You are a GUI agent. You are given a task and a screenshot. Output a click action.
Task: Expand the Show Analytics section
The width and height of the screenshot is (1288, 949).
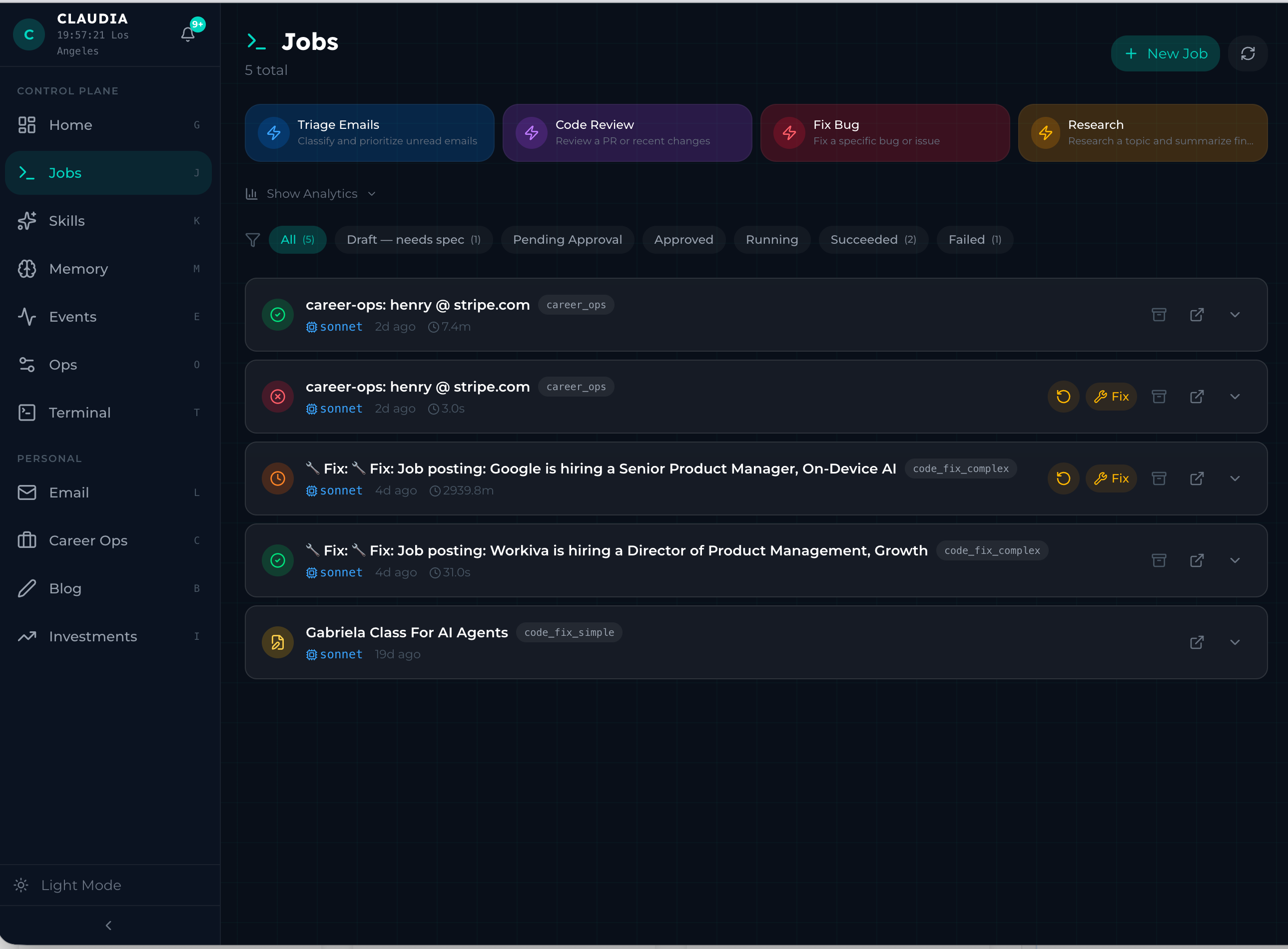311,194
